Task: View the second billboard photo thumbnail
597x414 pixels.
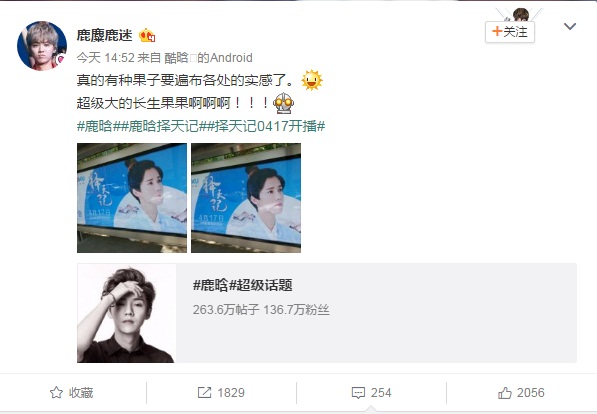Action: [246, 198]
